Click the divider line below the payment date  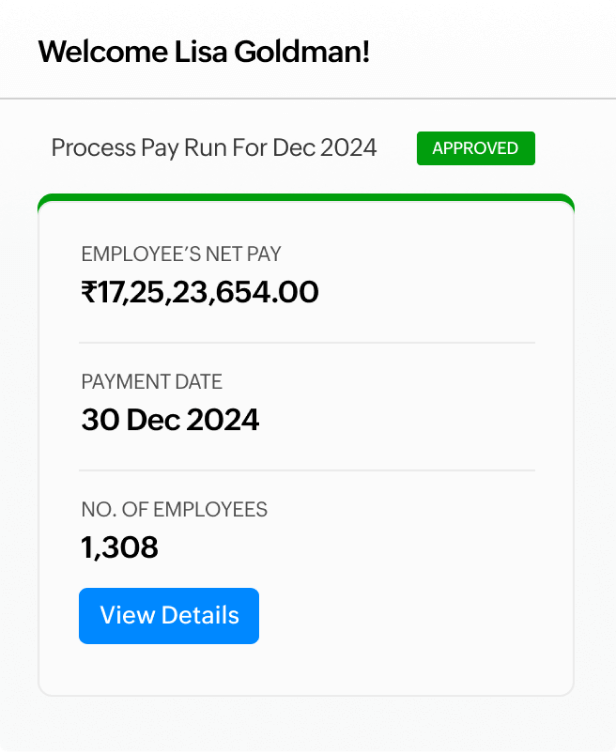pyautogui.click(x=306, y=470)
